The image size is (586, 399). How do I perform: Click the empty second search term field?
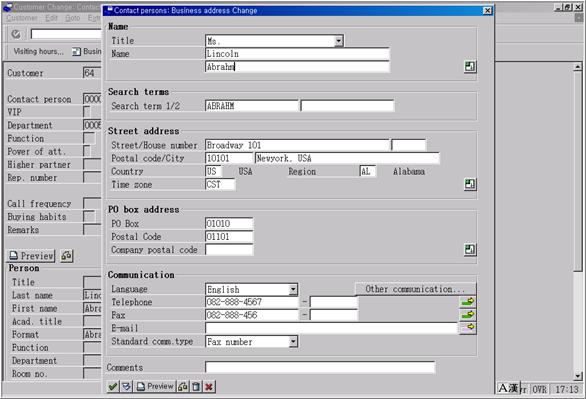[347, 106]
